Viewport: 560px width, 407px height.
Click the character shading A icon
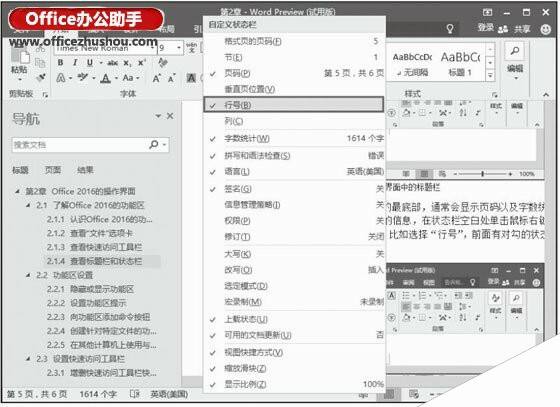pos(191,77)
